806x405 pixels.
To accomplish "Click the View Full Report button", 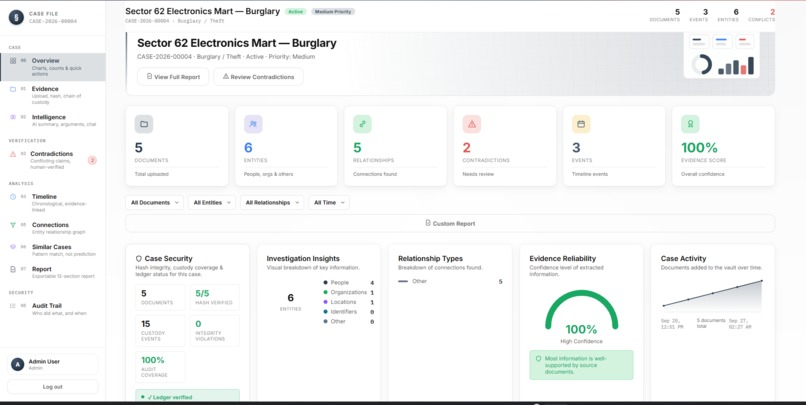I will (173, 77).
